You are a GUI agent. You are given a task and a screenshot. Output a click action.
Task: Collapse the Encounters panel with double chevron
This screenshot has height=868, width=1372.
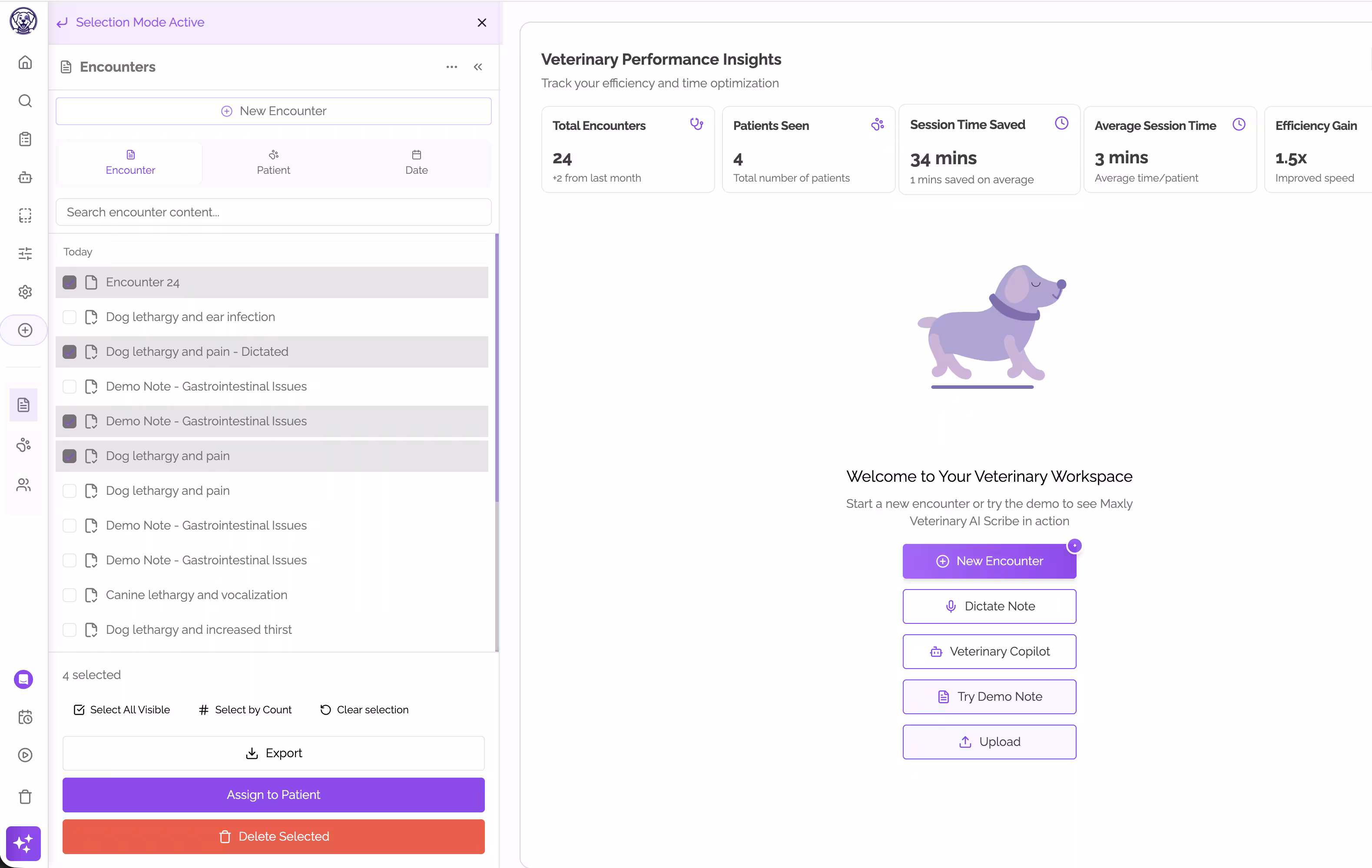point(478,66)
